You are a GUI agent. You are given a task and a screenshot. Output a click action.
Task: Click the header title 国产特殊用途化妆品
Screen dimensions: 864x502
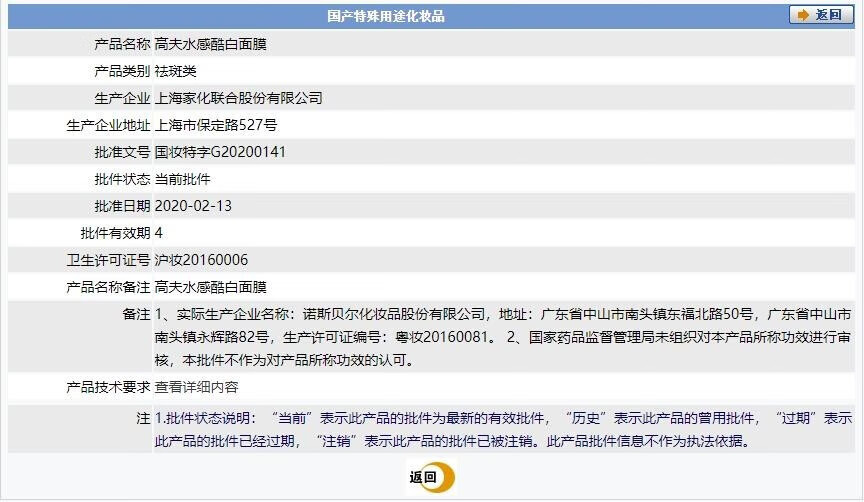pos(386,16)
